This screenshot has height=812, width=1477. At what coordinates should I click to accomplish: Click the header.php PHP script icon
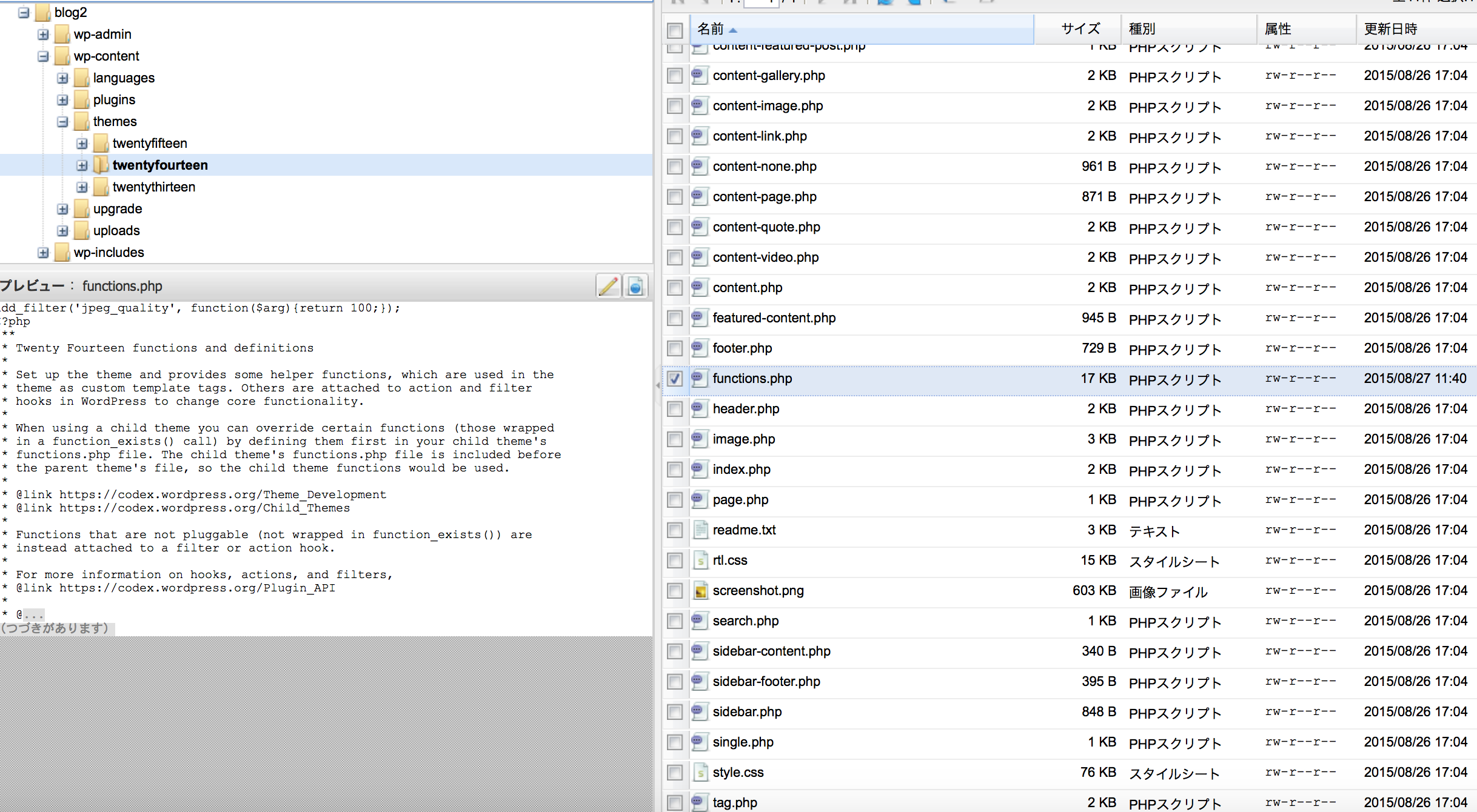tap(699, 408)
